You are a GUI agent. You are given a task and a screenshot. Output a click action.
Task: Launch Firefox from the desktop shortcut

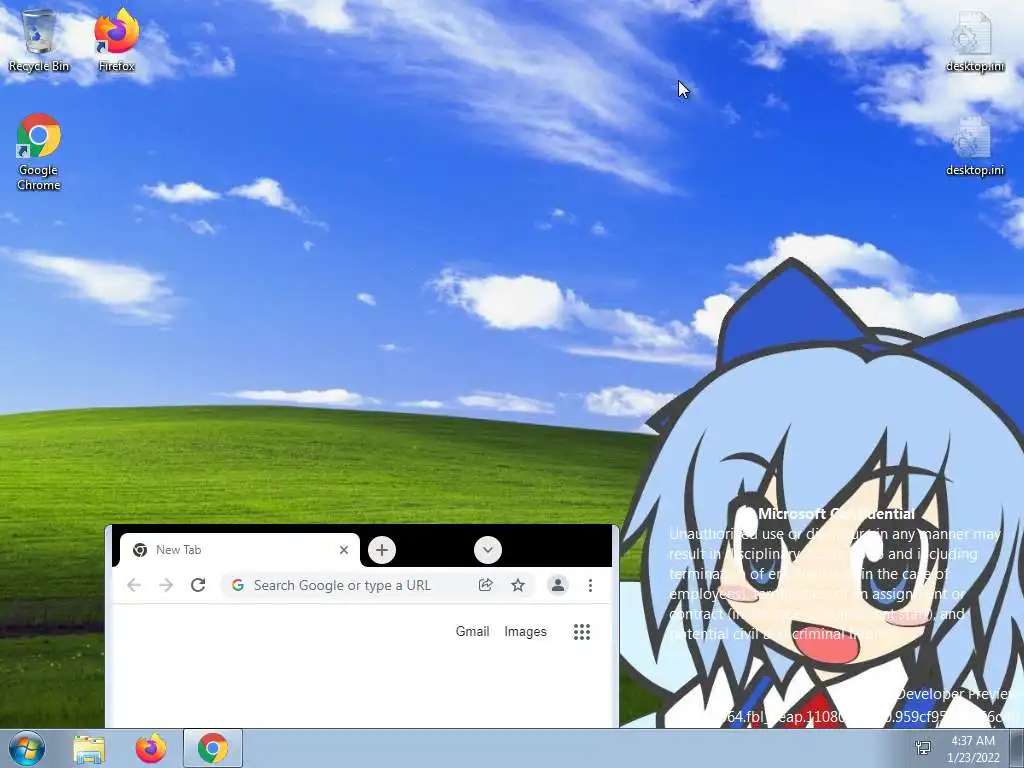(x=116, y=39)
